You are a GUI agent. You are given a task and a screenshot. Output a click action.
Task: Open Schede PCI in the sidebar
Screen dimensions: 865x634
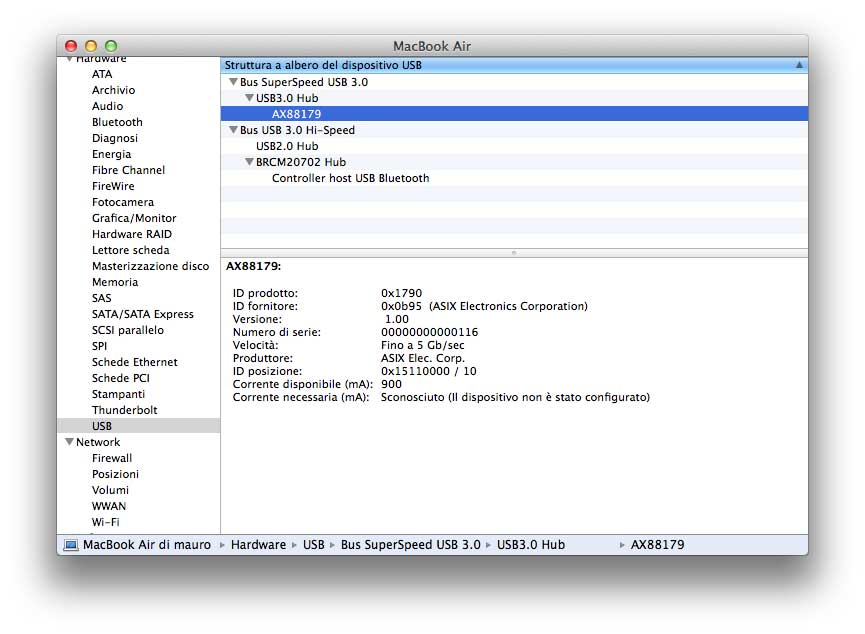tap(121, 378)
